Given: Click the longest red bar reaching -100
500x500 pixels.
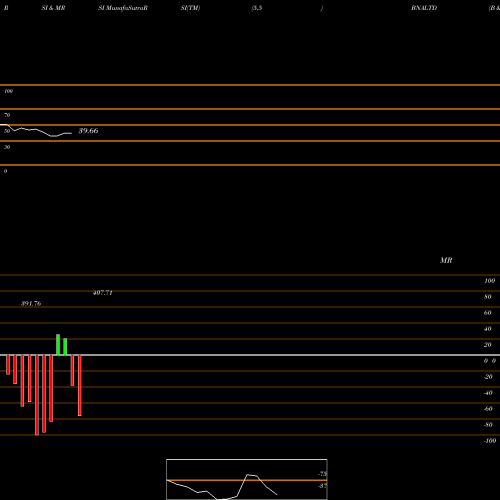Looking at the screenshot, I should (37, 395).
